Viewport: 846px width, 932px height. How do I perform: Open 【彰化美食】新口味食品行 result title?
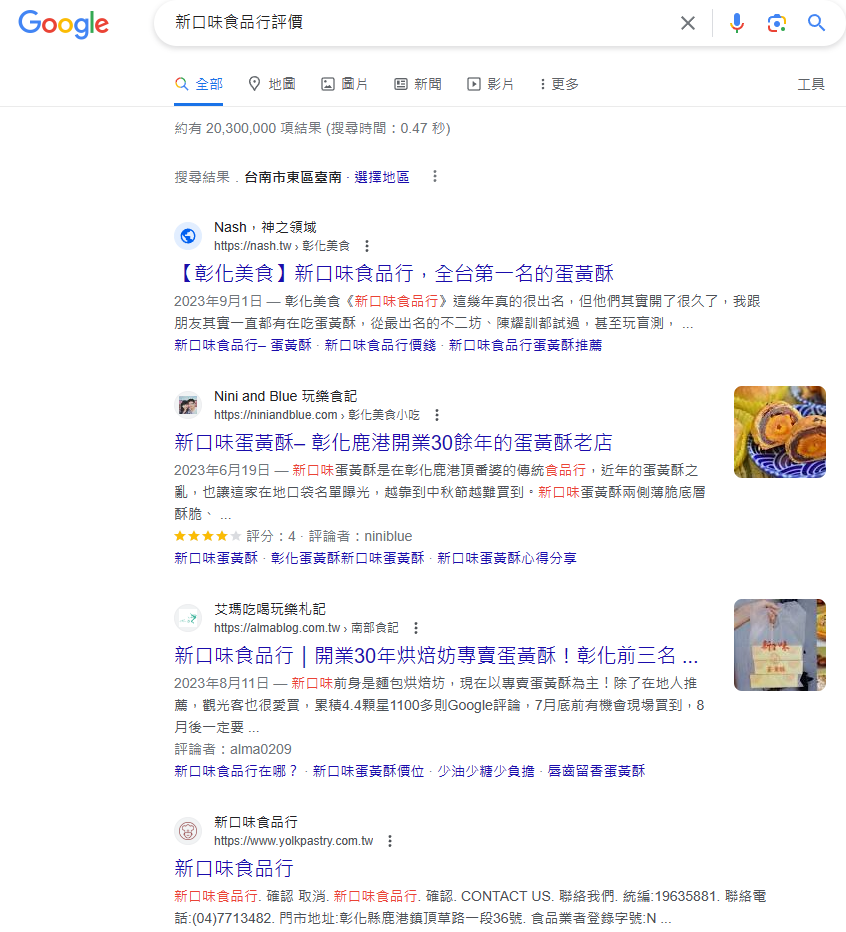click(394, 273)
